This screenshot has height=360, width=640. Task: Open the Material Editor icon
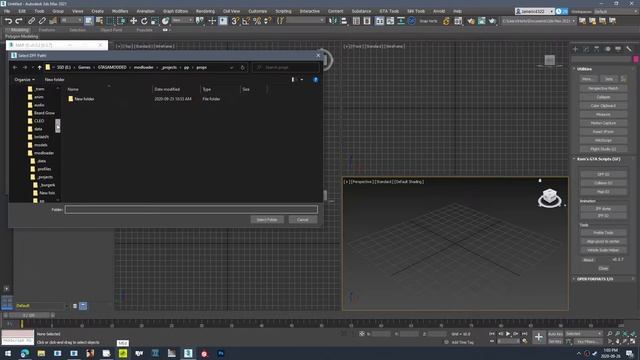click(x=412, y=21)
